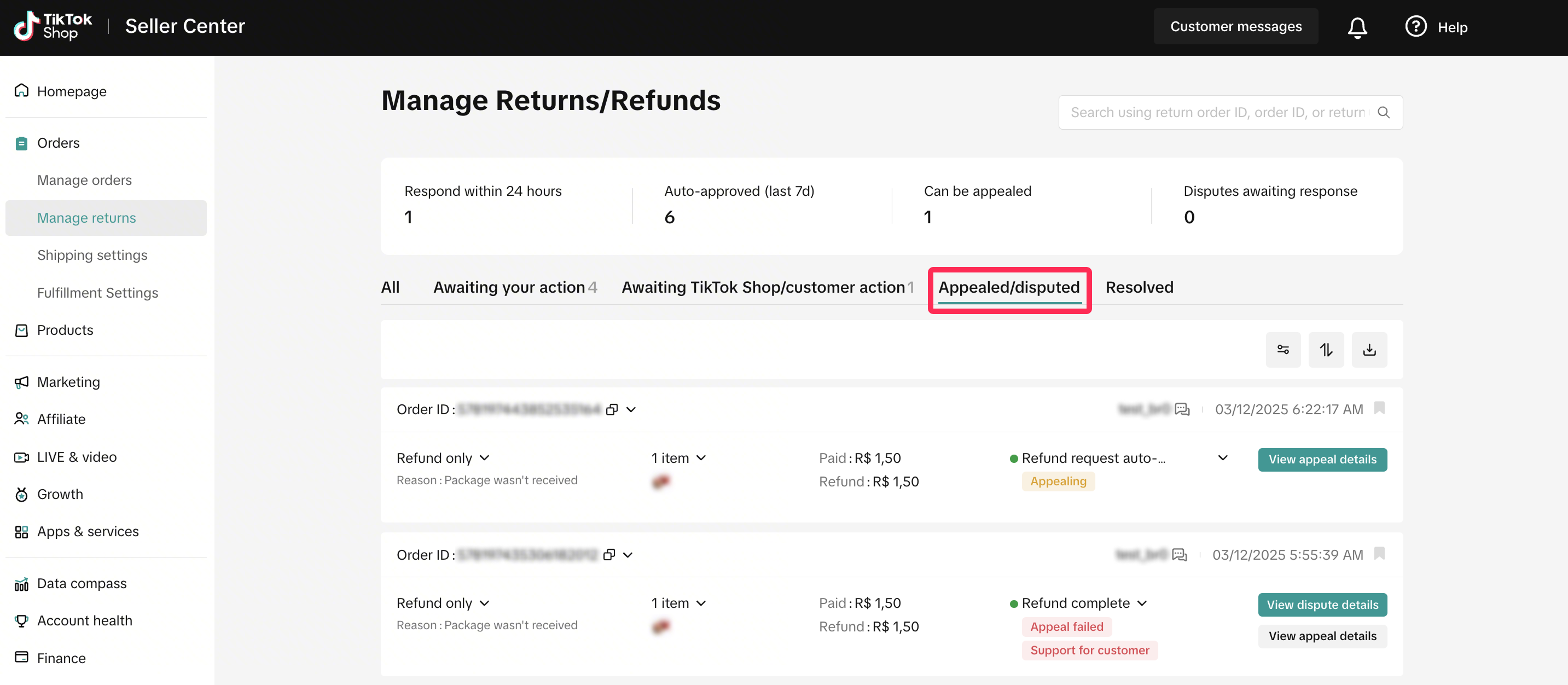Expand Refund complete status chevron
Image resolution: width=1568 pixels, height=685 pixels.
[1142, 603]
